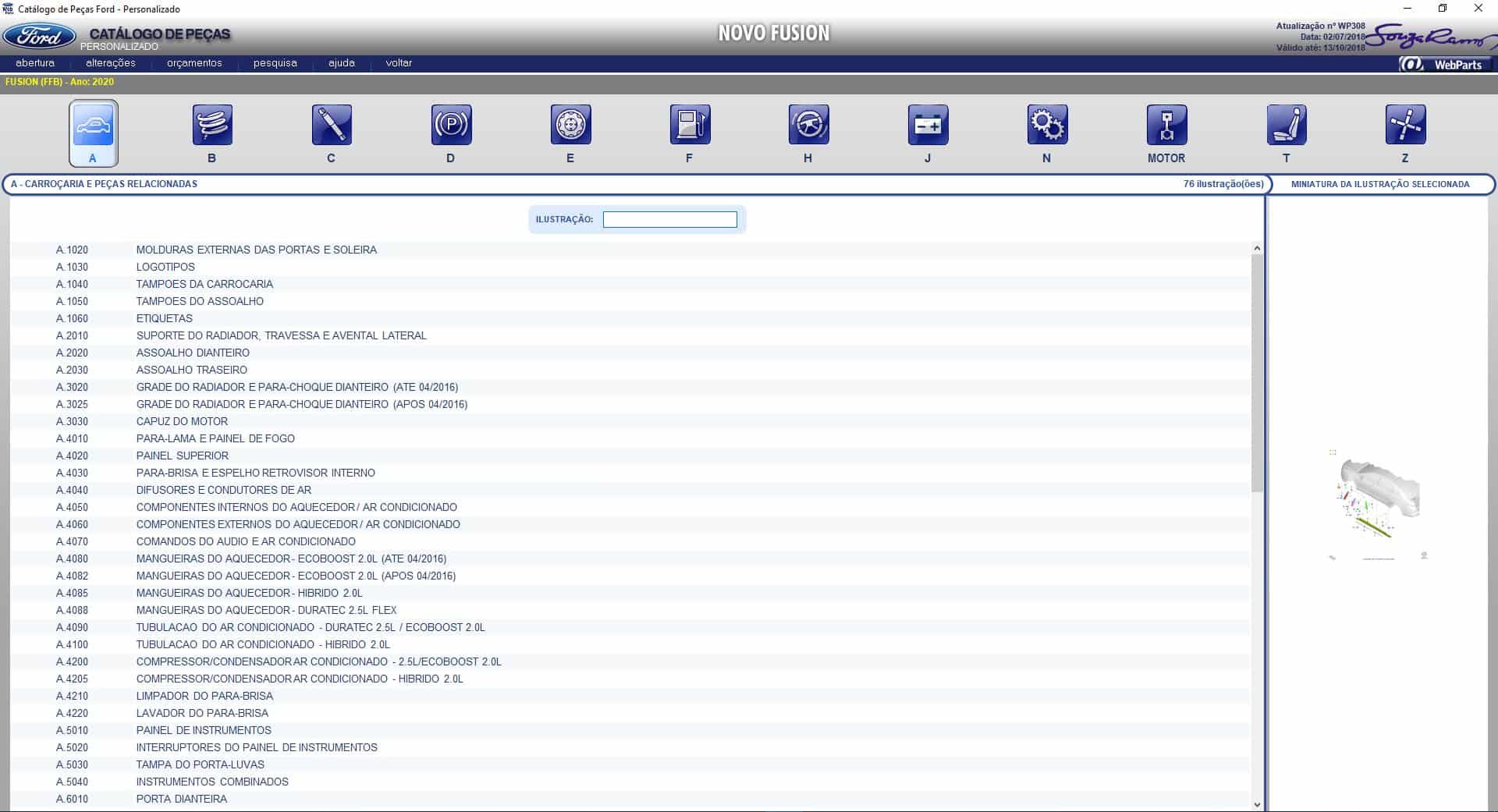This screenshot has height=812, width=1498.
Task: Select the A.1030 LOGOTIPOS row
Action: coord(630,267)
